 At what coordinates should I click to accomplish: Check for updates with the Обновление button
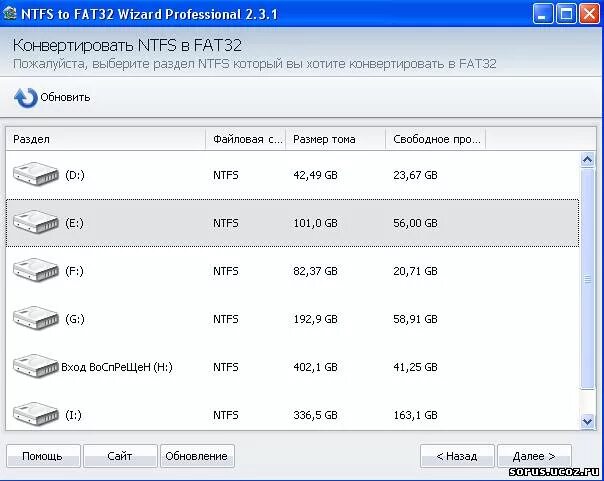pyautogui.click(x=197, y=456)
